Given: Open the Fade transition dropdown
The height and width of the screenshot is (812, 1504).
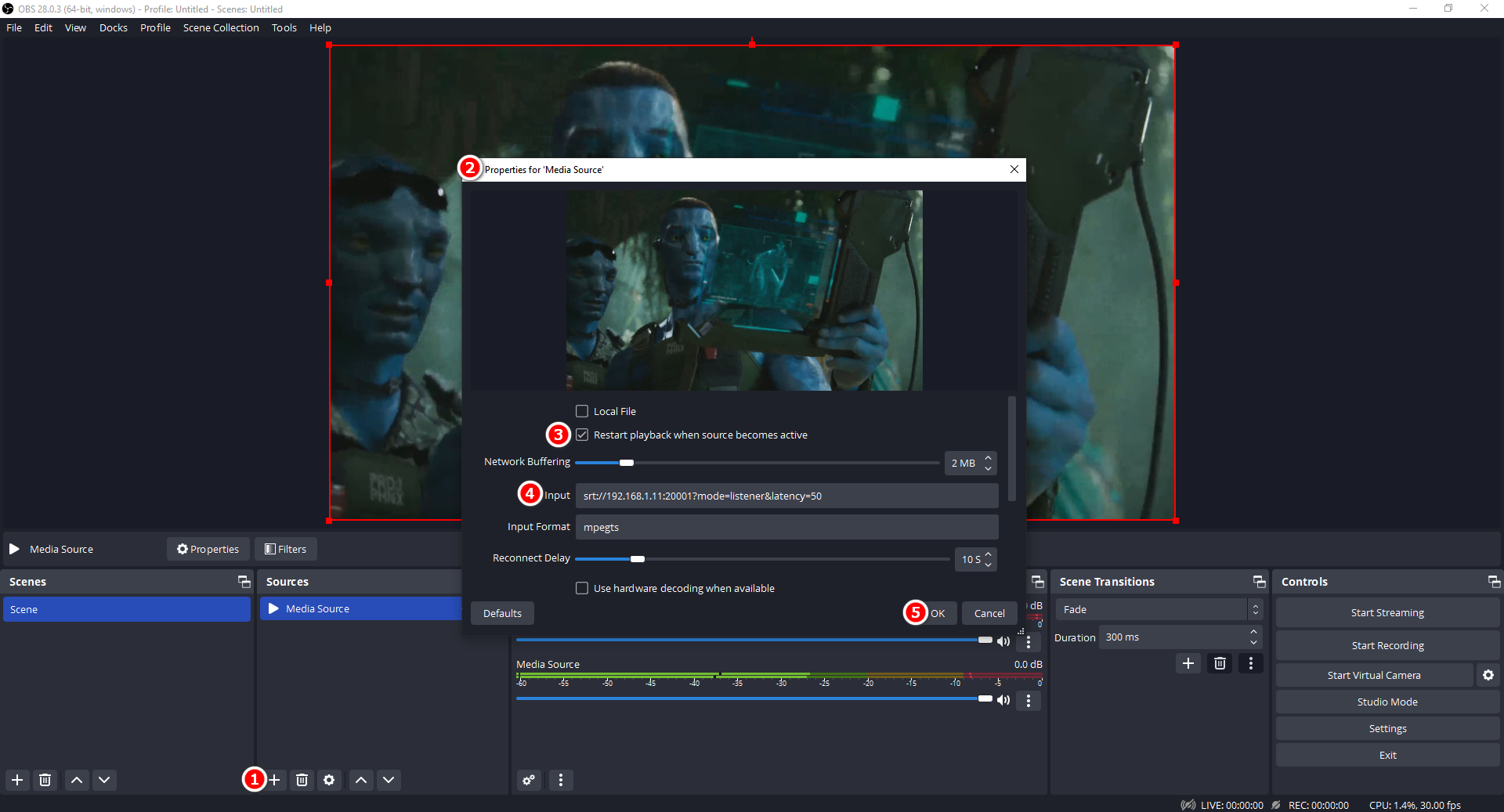Looking at the screenshot, I should 1159,609.
